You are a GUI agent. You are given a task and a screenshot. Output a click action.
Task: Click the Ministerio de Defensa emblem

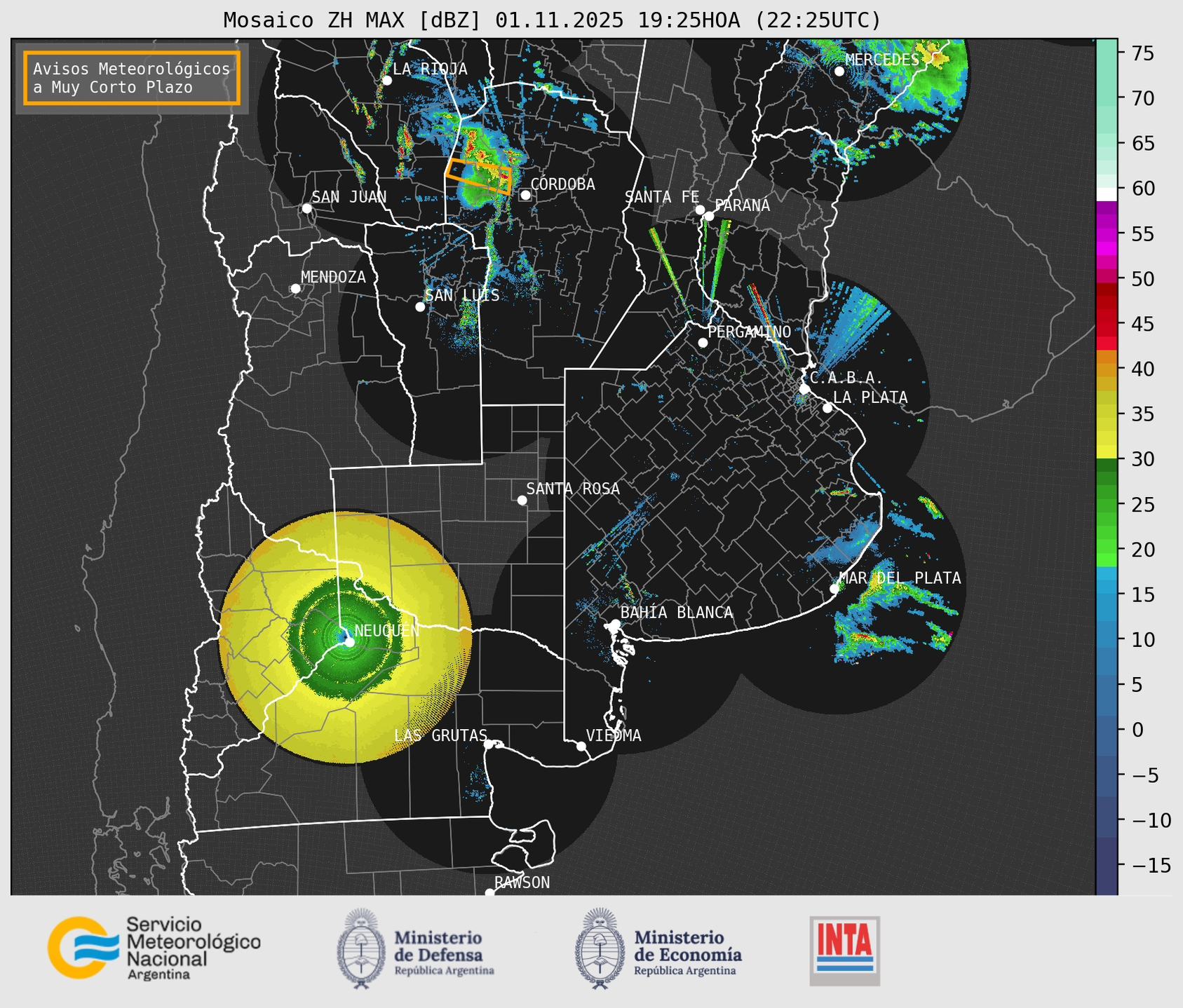click(x=361, y=948)
